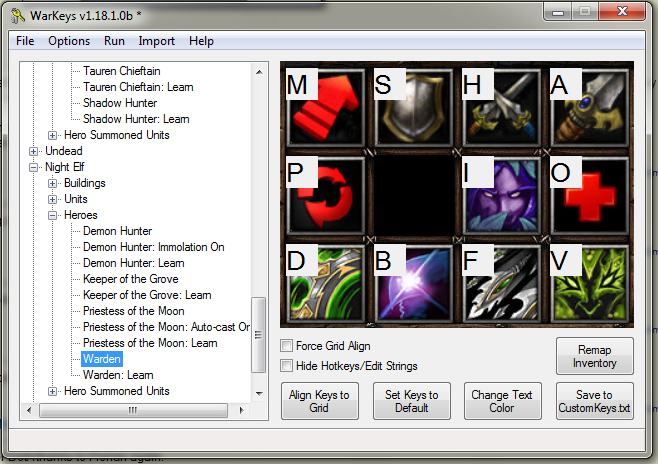This screenshot has height=464, width=658.
Task: Select the Fan of Knives icon (D)
Action: click(x=325, y=284)
